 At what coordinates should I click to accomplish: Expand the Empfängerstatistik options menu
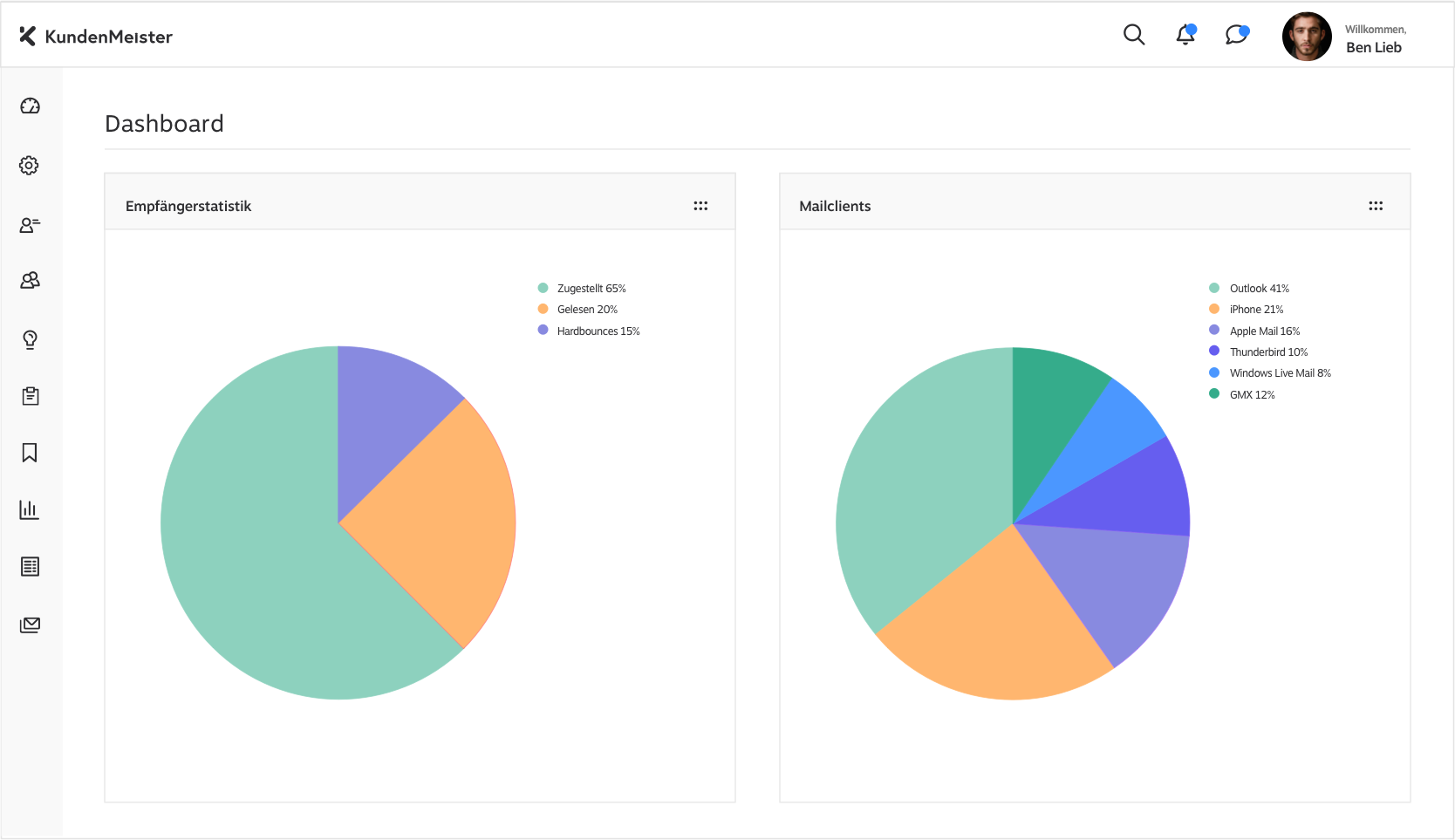coord(700,206)
